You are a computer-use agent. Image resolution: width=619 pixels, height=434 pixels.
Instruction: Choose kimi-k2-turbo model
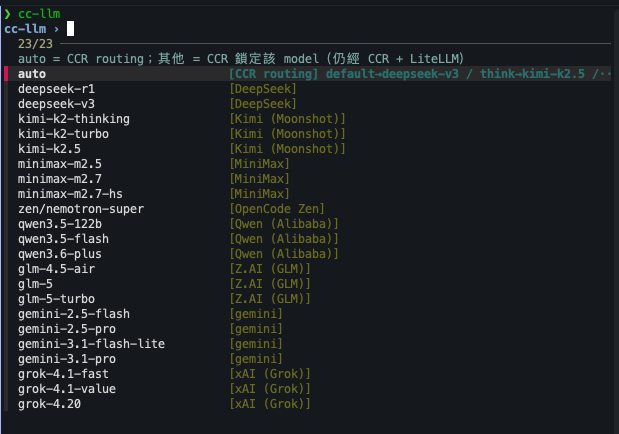point(310,134)
